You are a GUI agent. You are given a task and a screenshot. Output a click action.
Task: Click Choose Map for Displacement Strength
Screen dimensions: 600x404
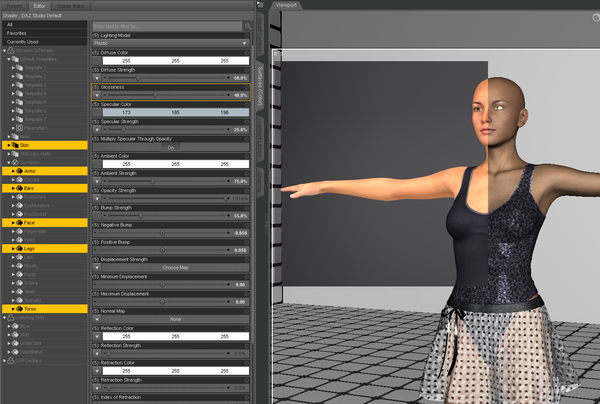175,267
